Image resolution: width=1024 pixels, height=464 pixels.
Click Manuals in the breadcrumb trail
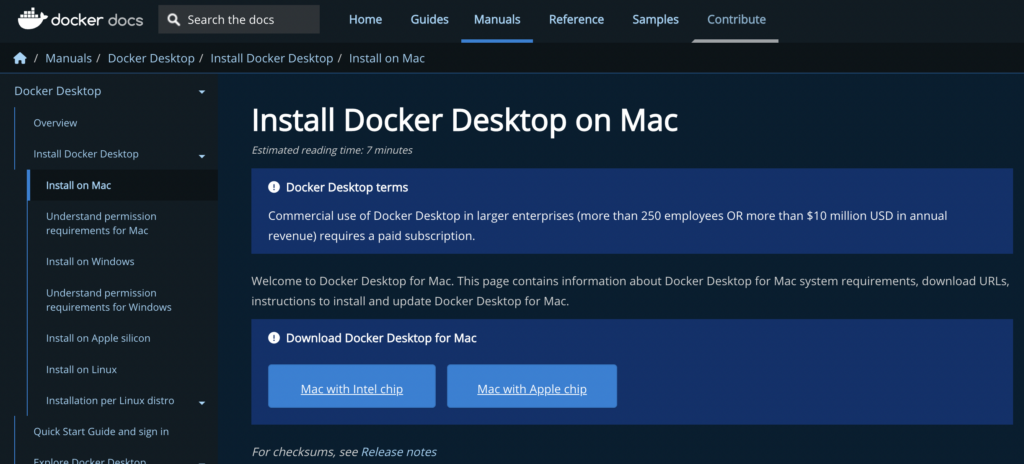pos(66,59)
